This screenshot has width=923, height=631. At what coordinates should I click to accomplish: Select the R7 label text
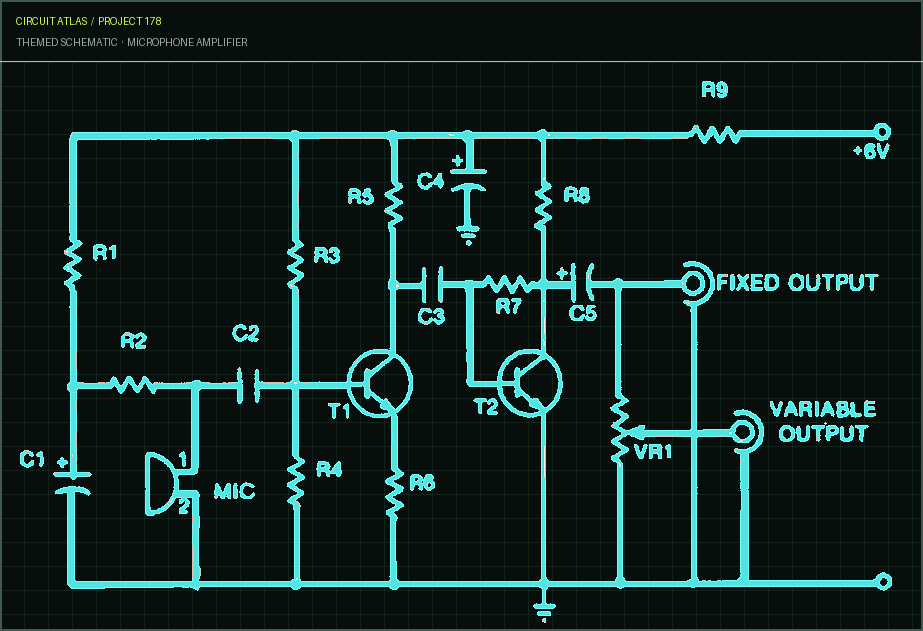point(508,306)
